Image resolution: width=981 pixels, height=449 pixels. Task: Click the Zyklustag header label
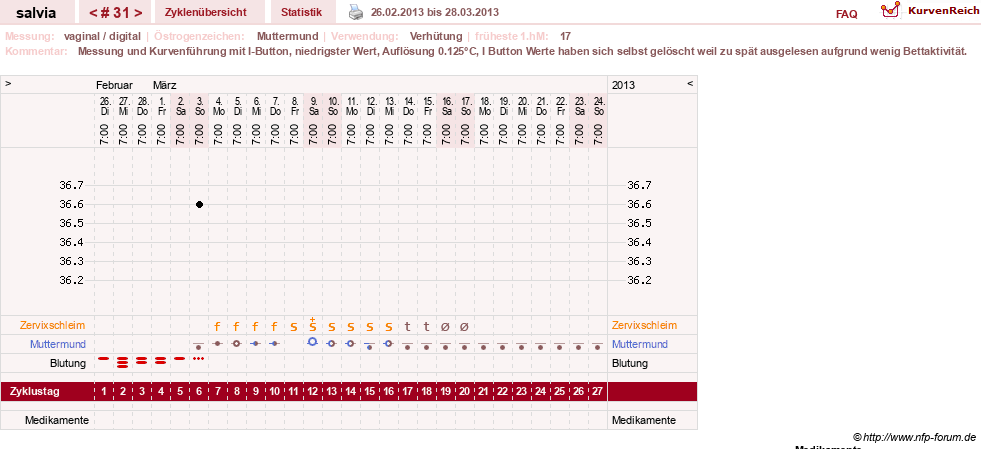click(x=35, y=391)
